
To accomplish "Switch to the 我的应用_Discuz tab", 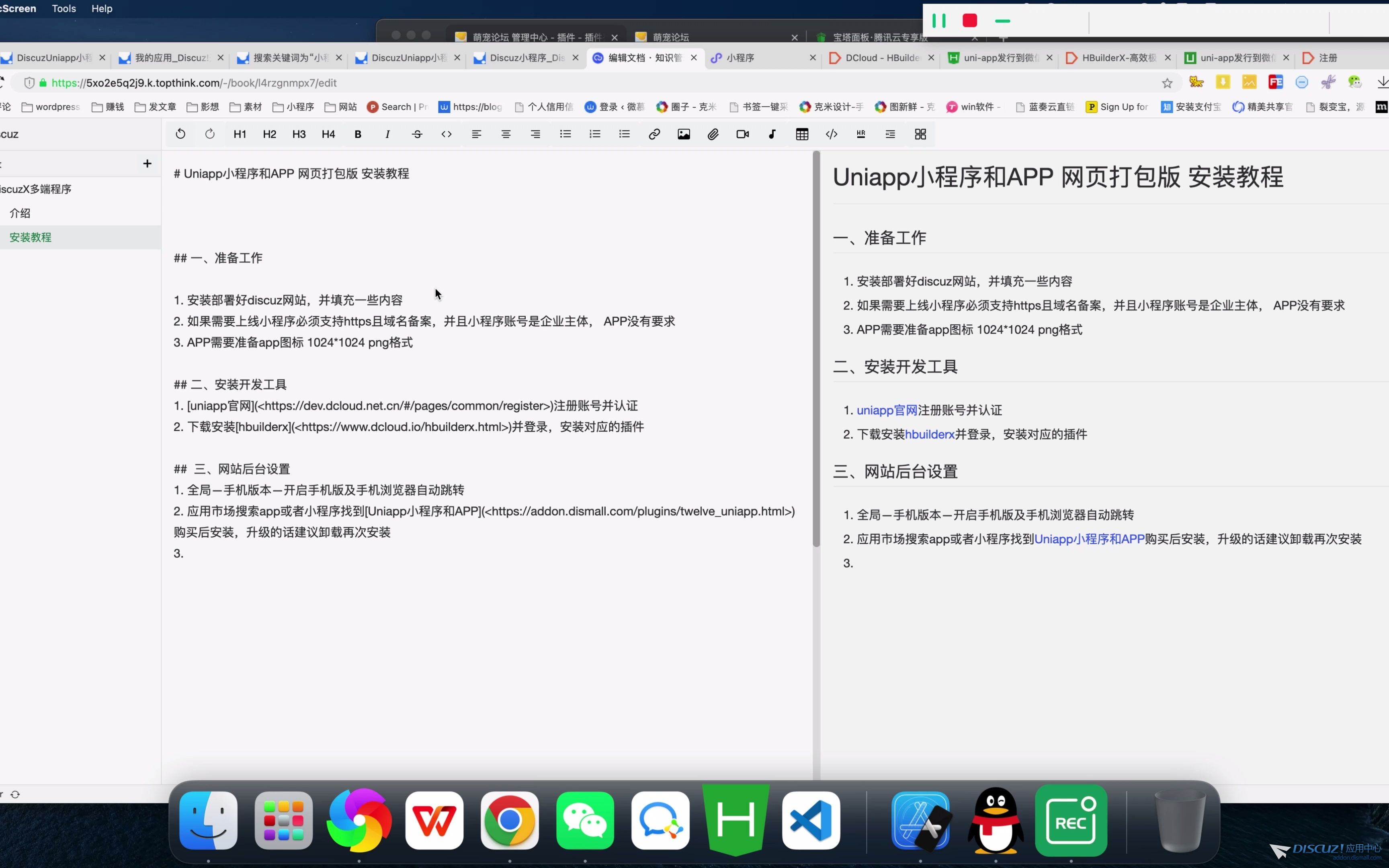I will click(x=171, y=57).
